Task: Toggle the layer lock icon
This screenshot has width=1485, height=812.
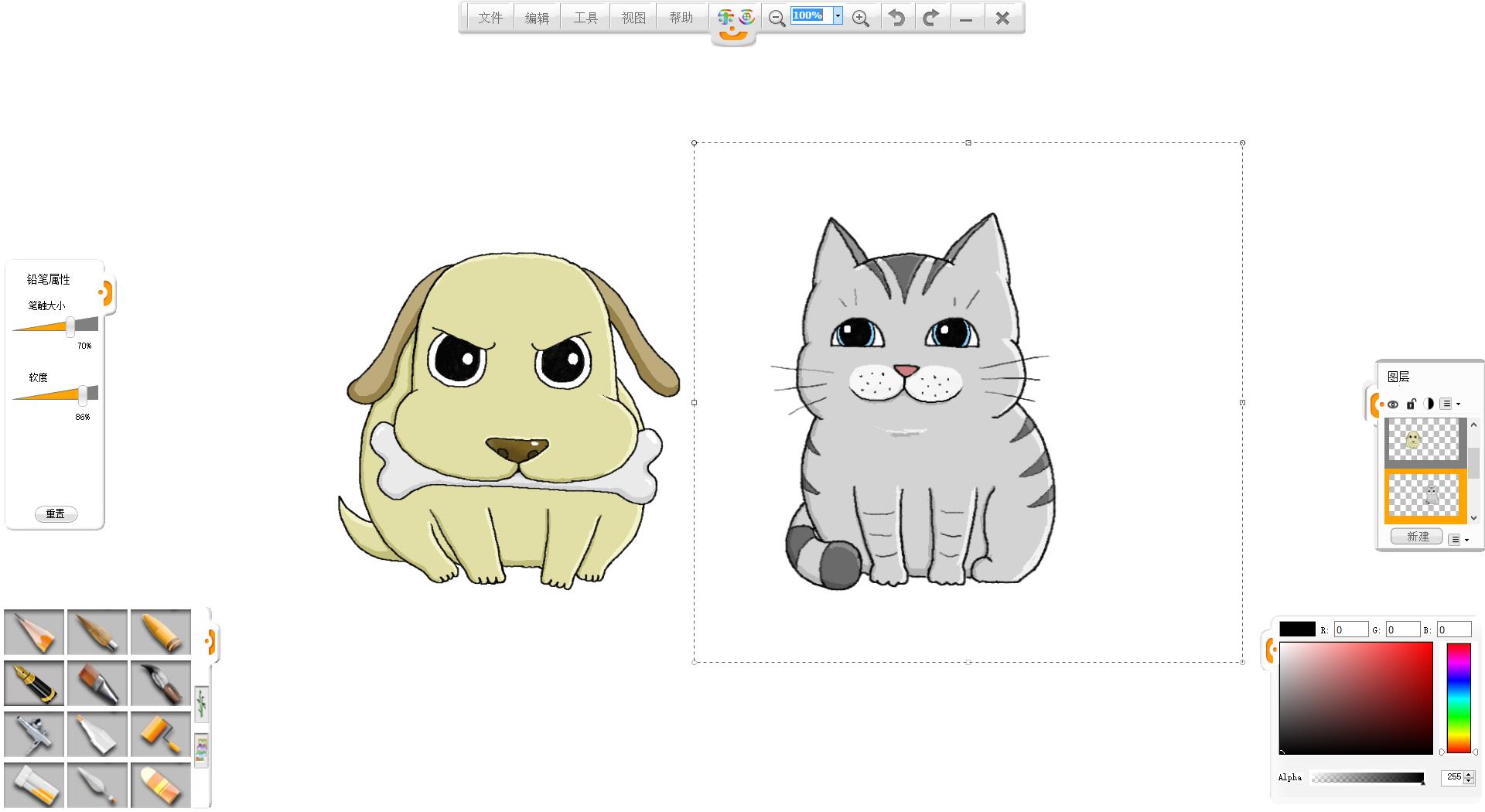Action: click(1411, 404)
